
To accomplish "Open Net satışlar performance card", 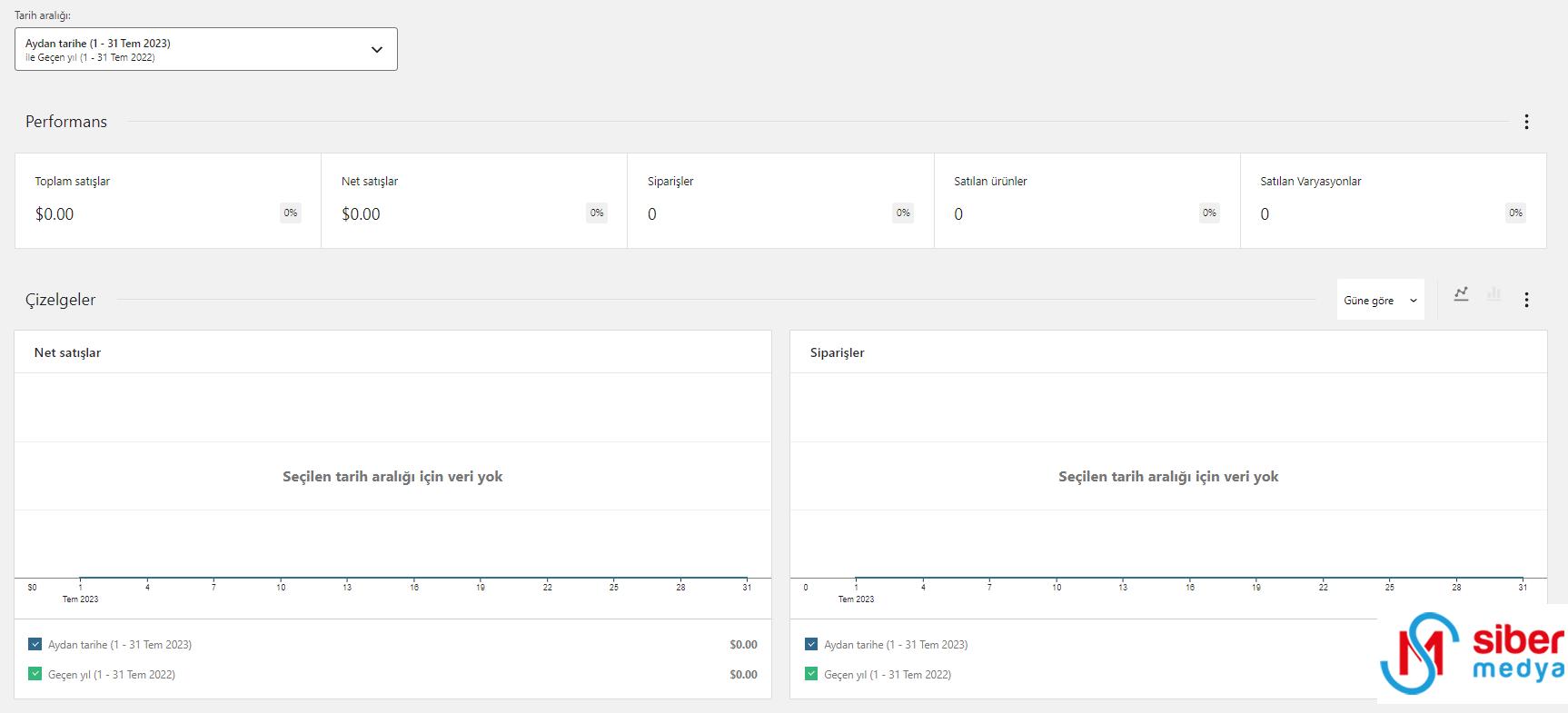I will [474, 201].
